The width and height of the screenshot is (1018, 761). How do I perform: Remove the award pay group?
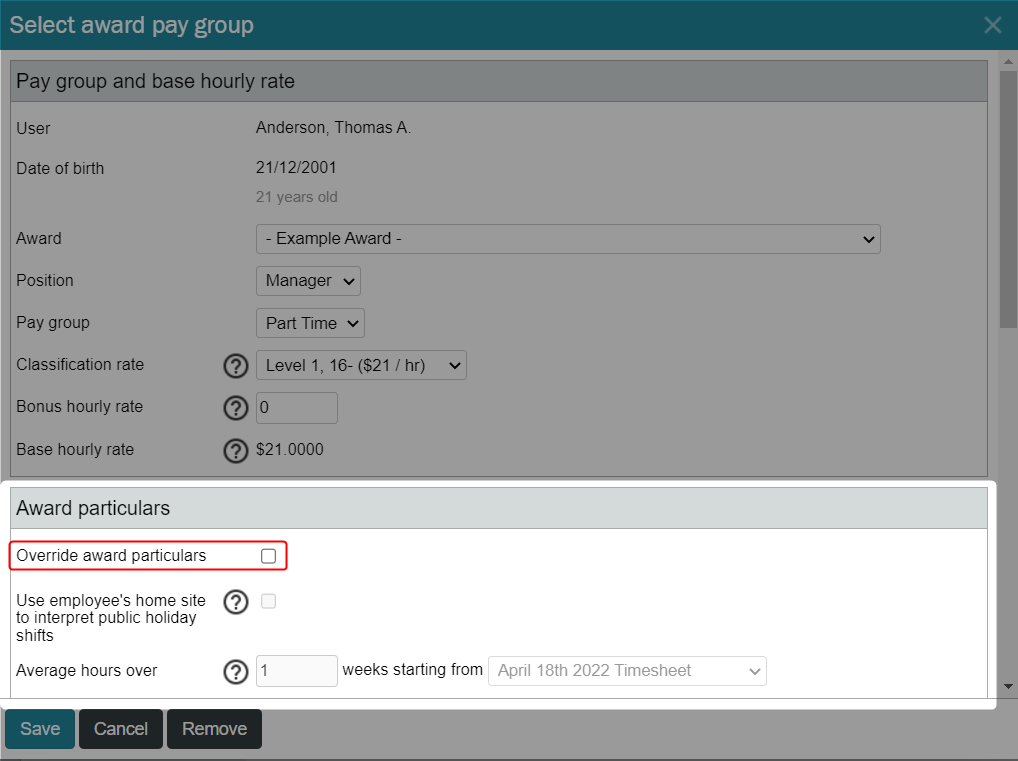214,729
